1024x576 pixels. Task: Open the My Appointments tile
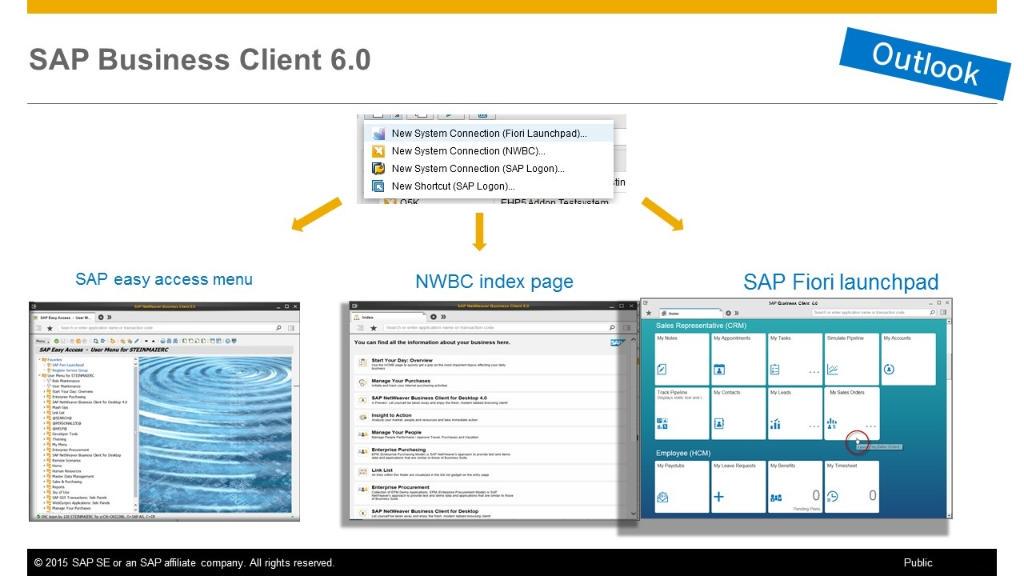coord(738,359)
